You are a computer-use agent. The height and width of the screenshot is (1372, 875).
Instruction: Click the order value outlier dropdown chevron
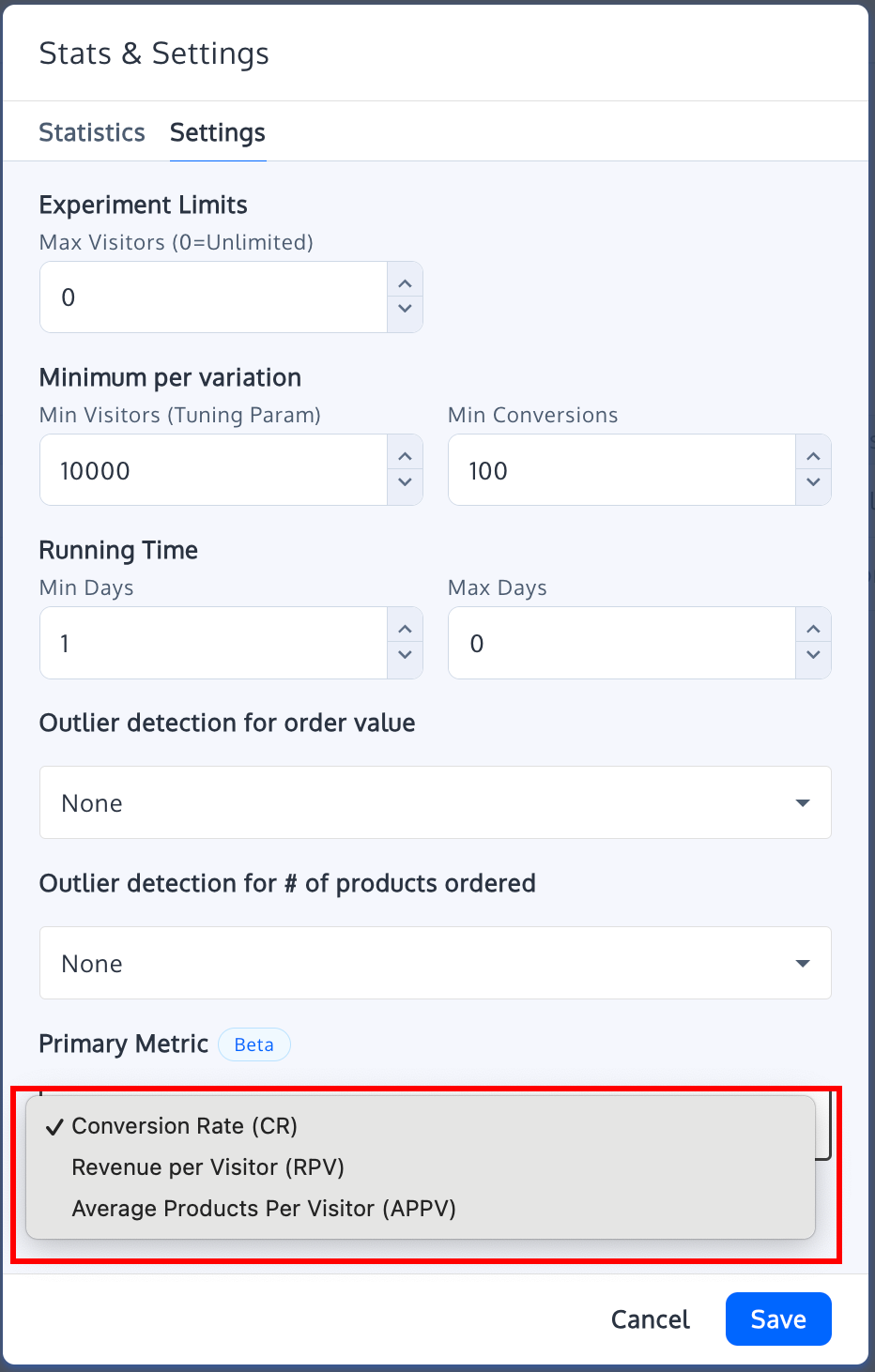(x=803, y=802)
